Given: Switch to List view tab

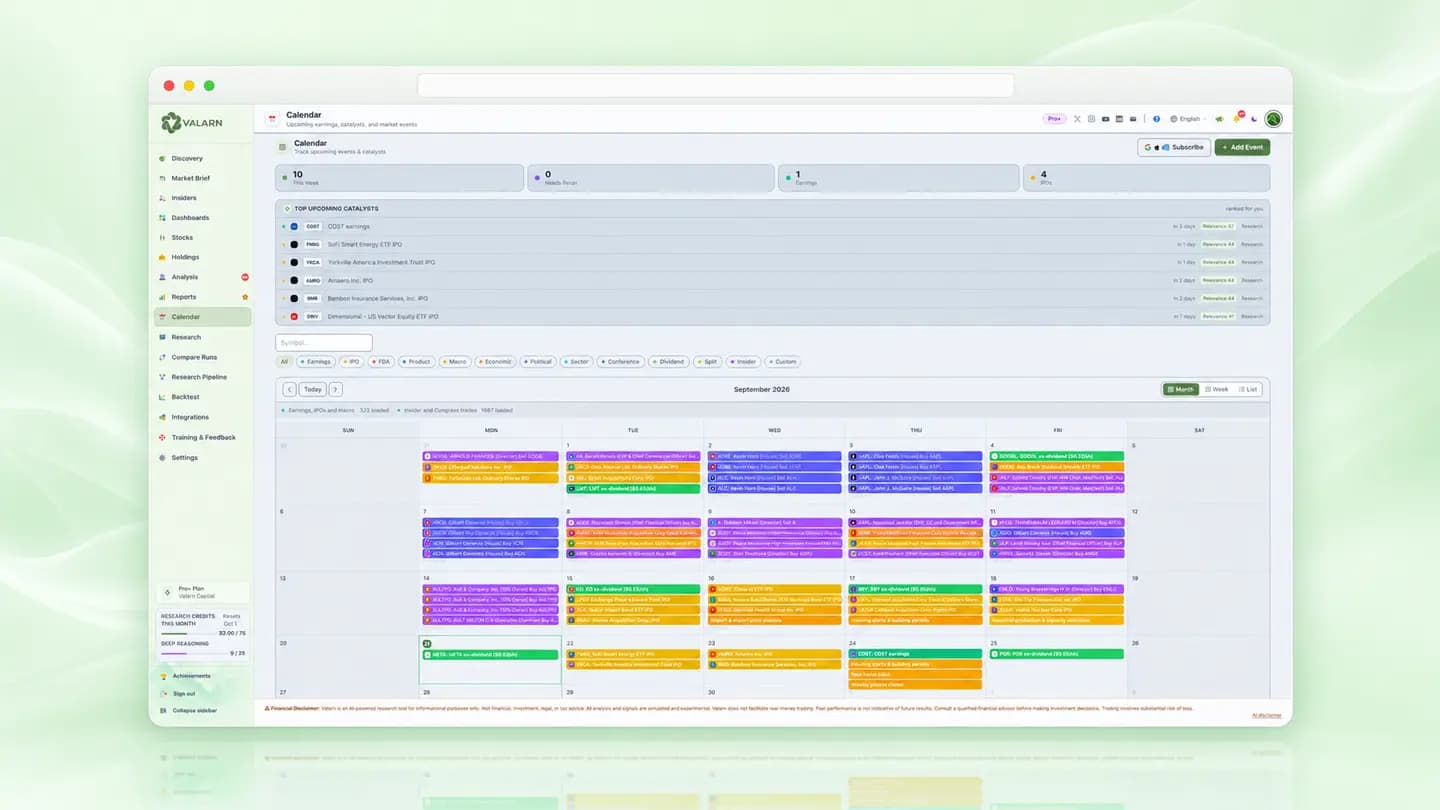Looking at the screenshot, I should tap(1248, 389).
